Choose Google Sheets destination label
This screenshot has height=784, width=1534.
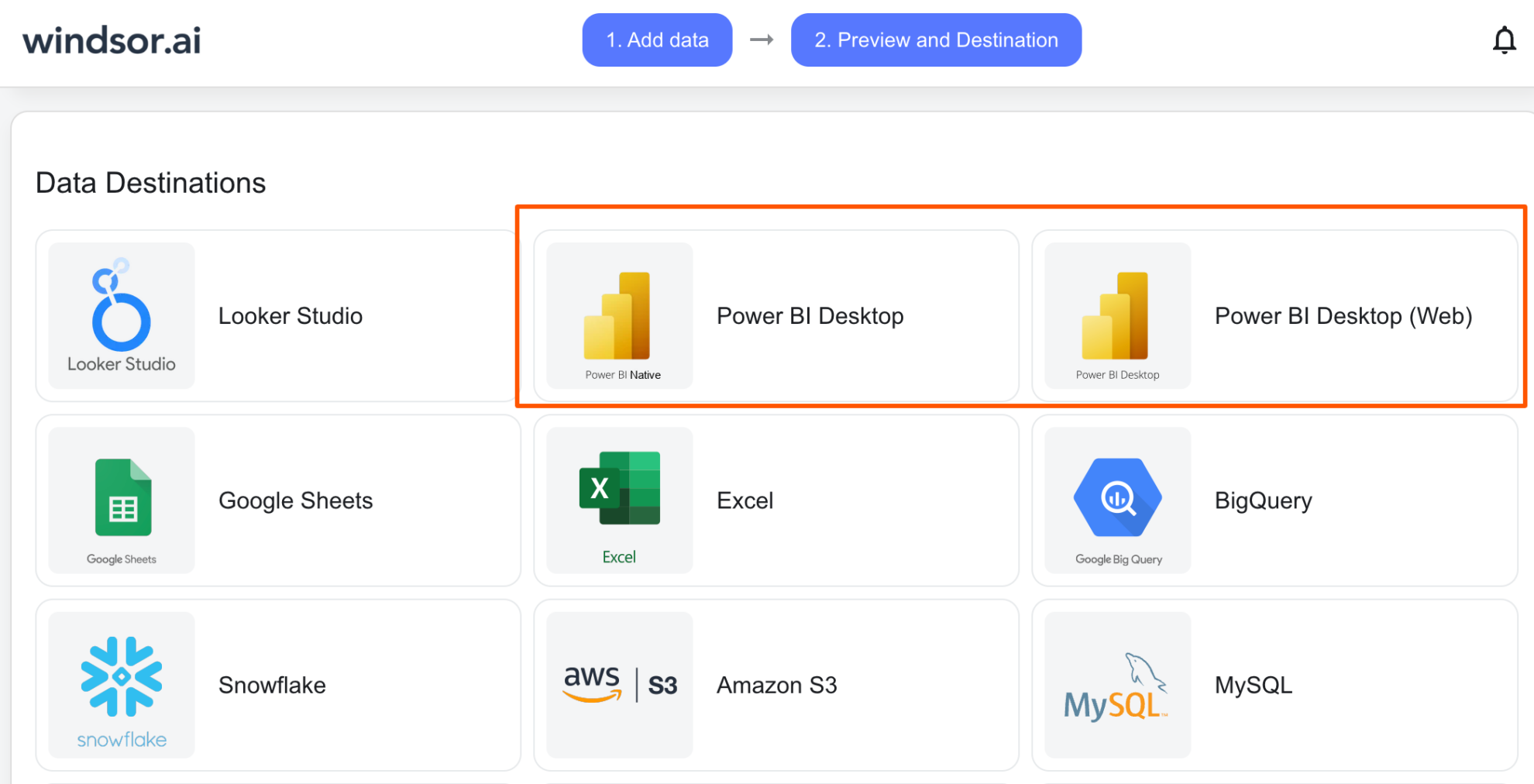click(296, 501)
